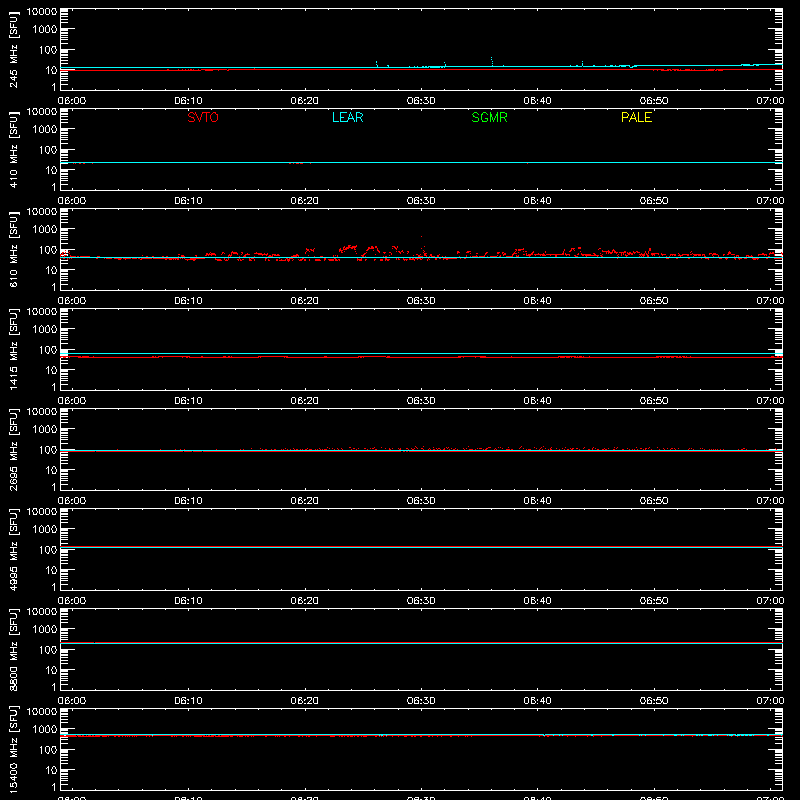800x800 pixels.
Task: Click the 100 tick value on 2695 MHz panel
Action: click(x=48, y=450)
